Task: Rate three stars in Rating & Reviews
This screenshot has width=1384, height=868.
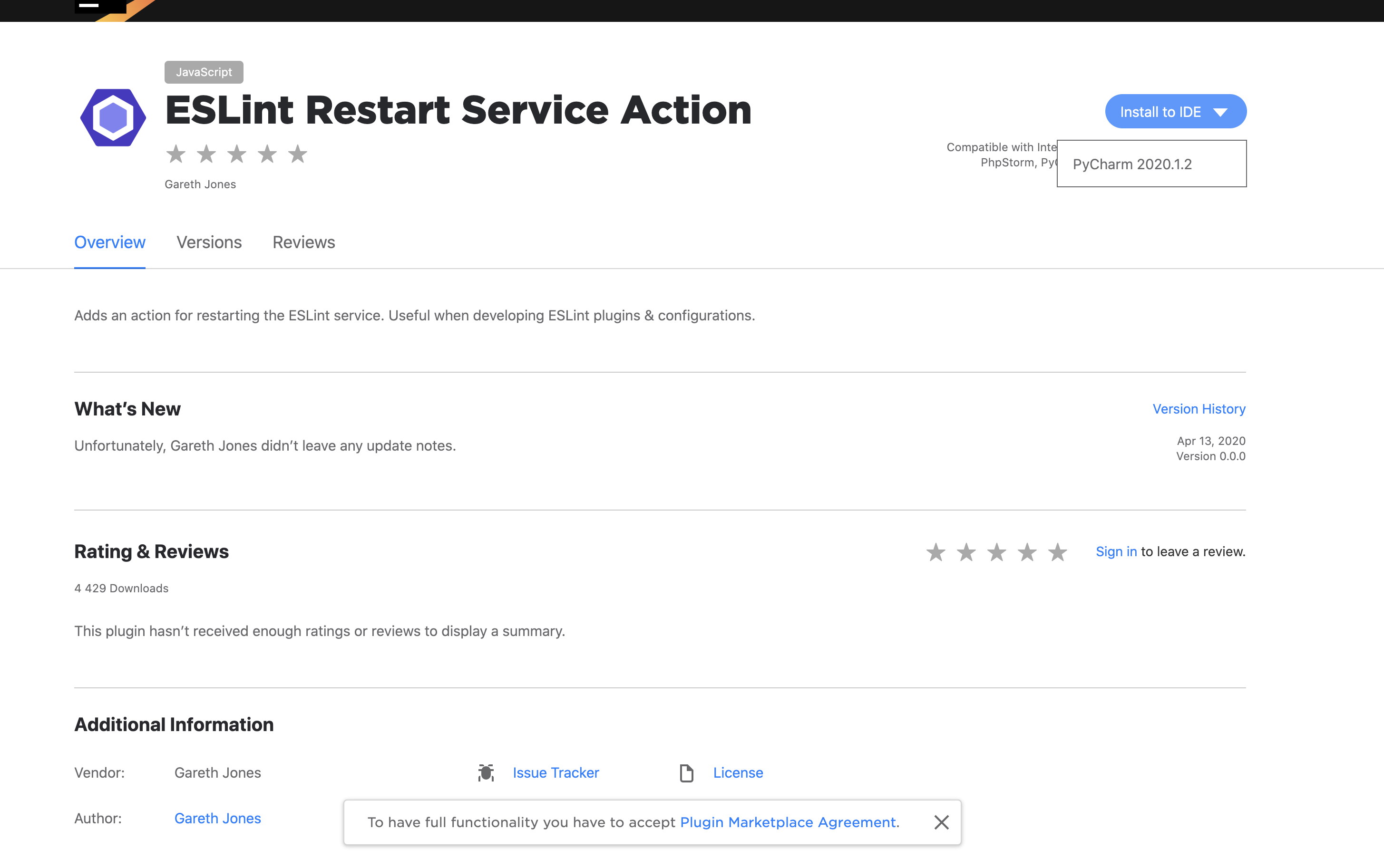Action: (996, 552)
